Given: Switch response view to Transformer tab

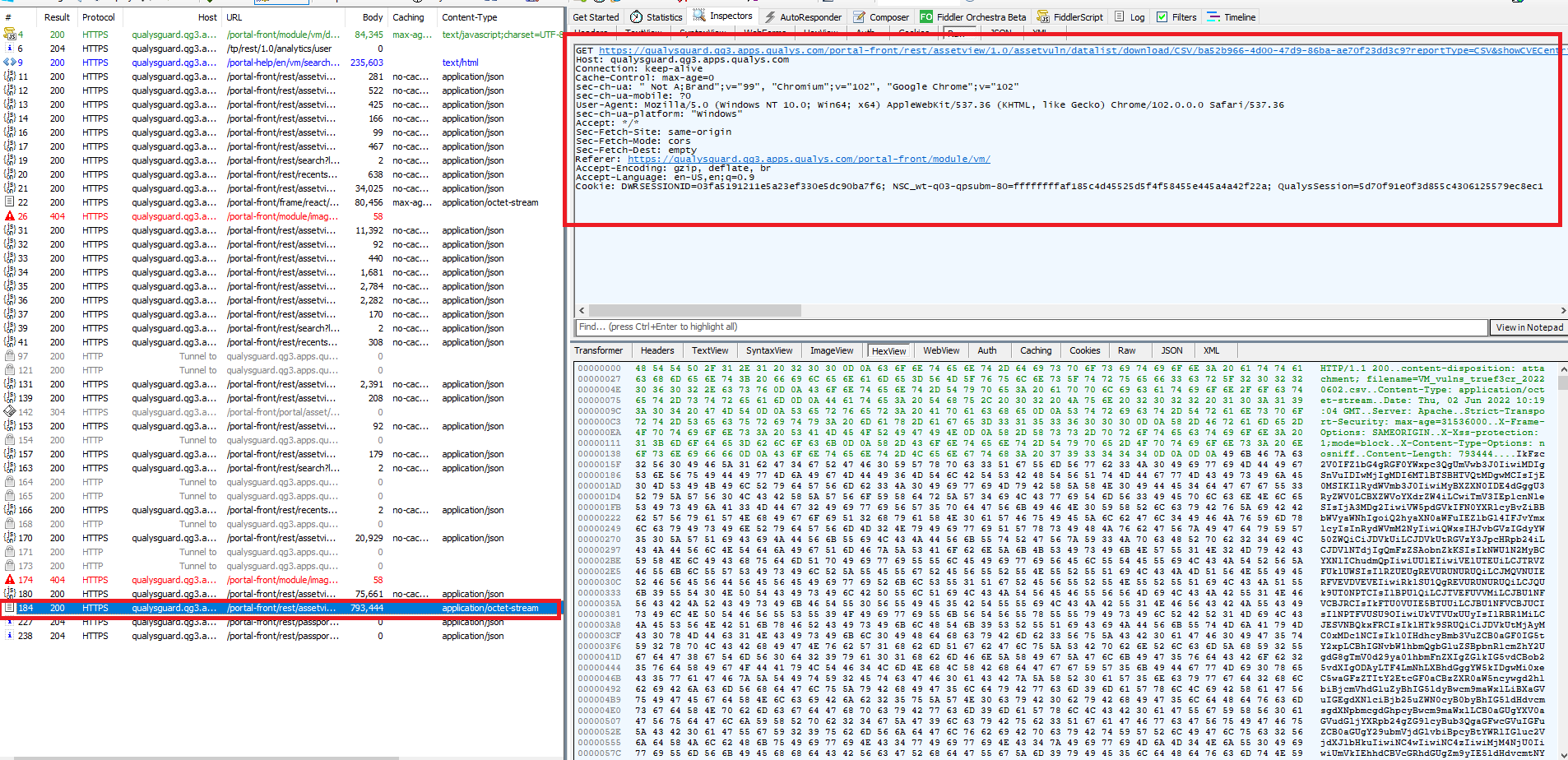Looking at the screenshot, I should point(598,350).
